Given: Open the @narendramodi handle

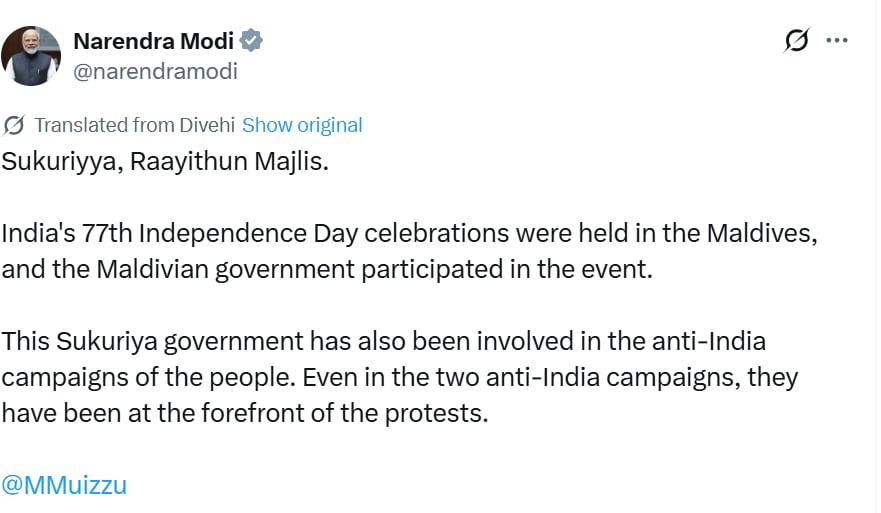Looking at the screenshot, I should (155, 71).
